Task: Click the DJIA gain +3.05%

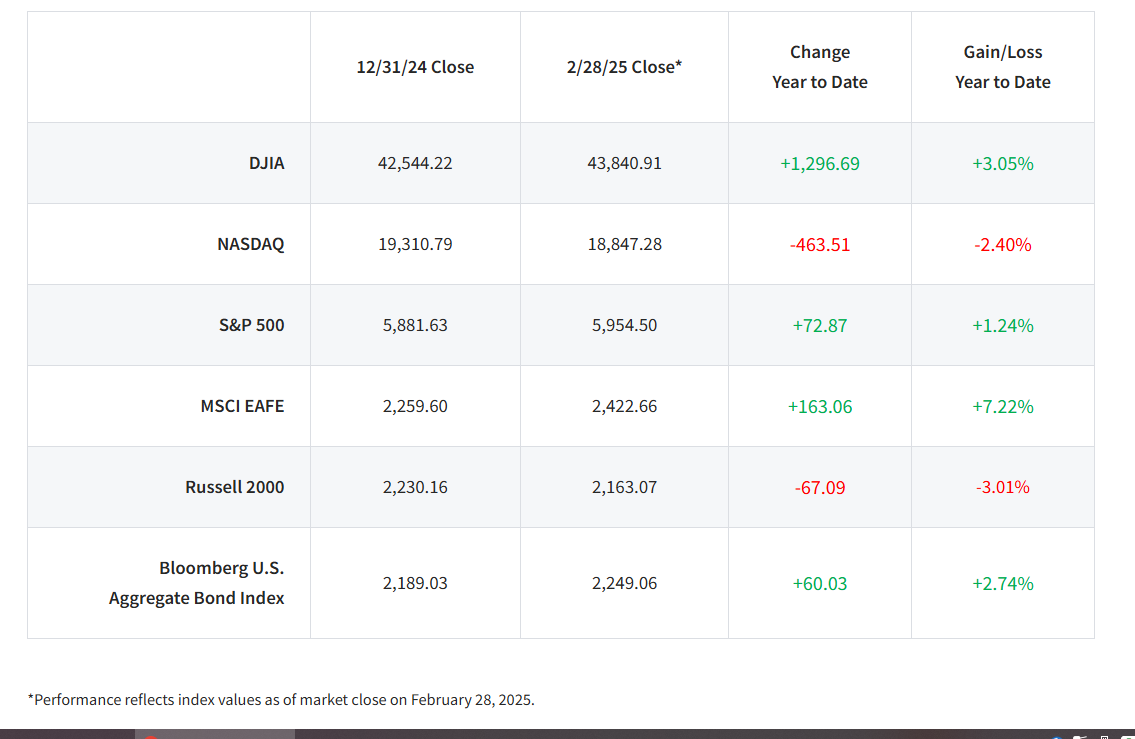Action: tap(1003, 164)
